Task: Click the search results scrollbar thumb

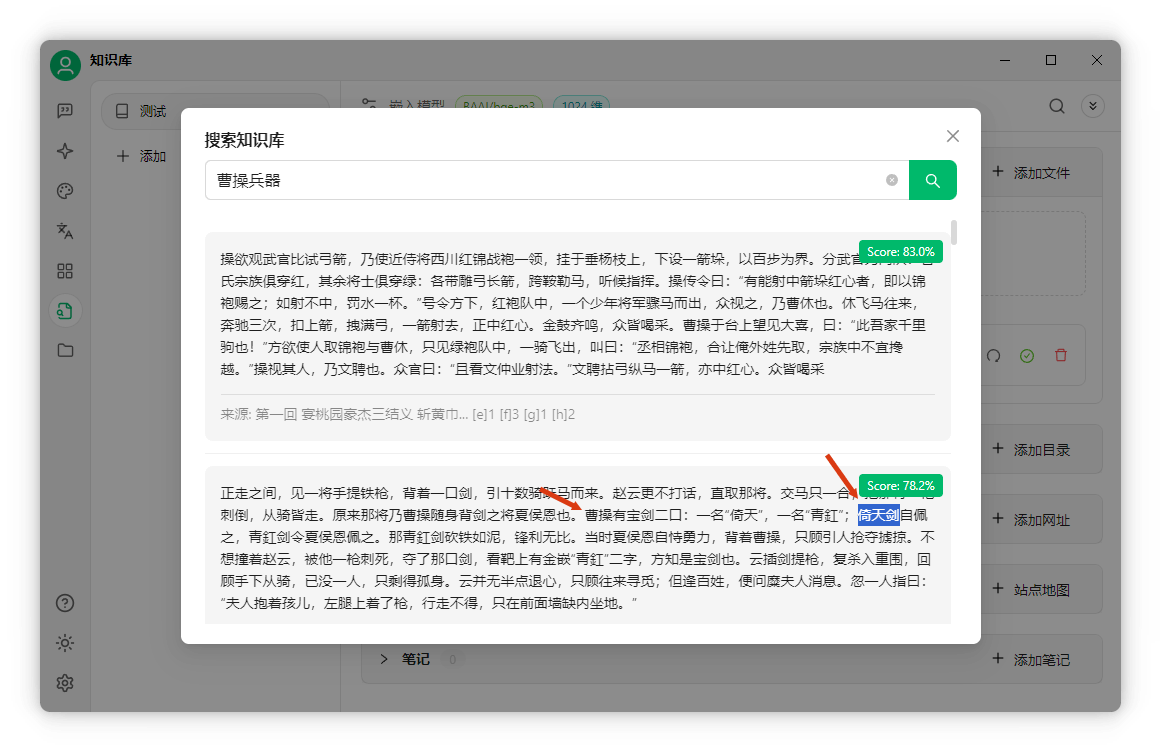Action: tap(954, 232)
